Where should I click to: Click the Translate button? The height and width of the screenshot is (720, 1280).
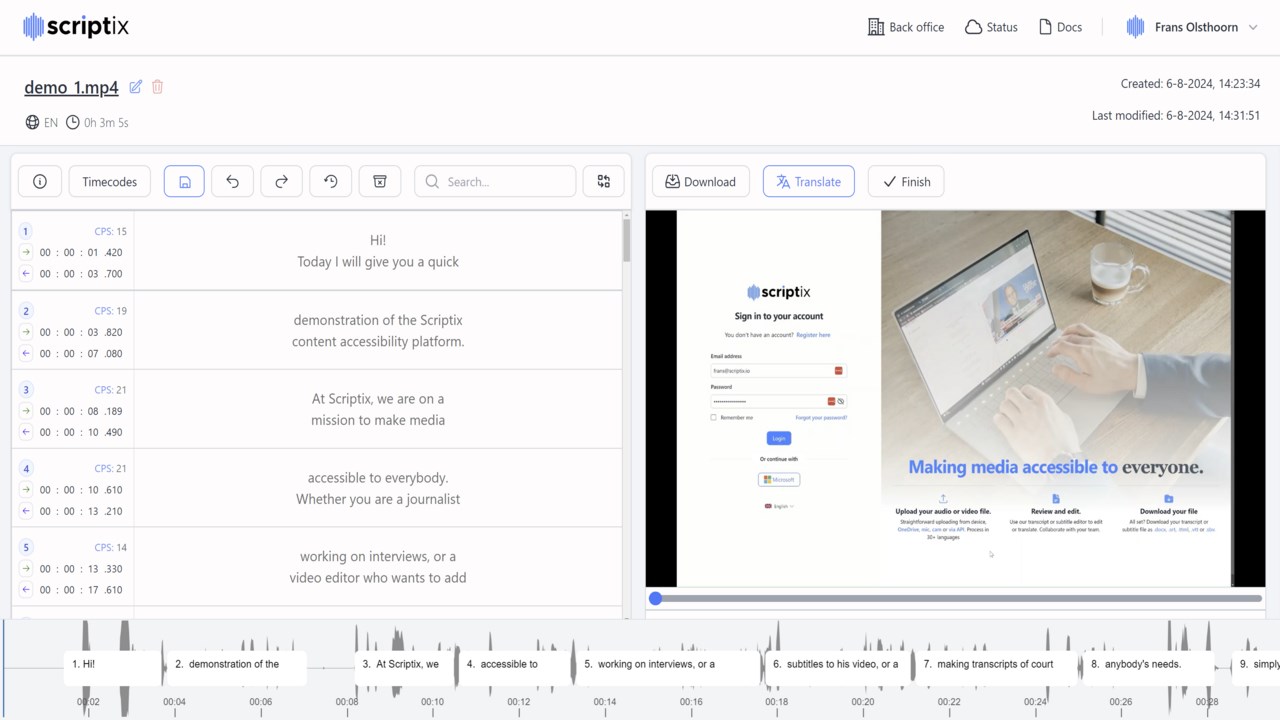click(x=808, y=181)
